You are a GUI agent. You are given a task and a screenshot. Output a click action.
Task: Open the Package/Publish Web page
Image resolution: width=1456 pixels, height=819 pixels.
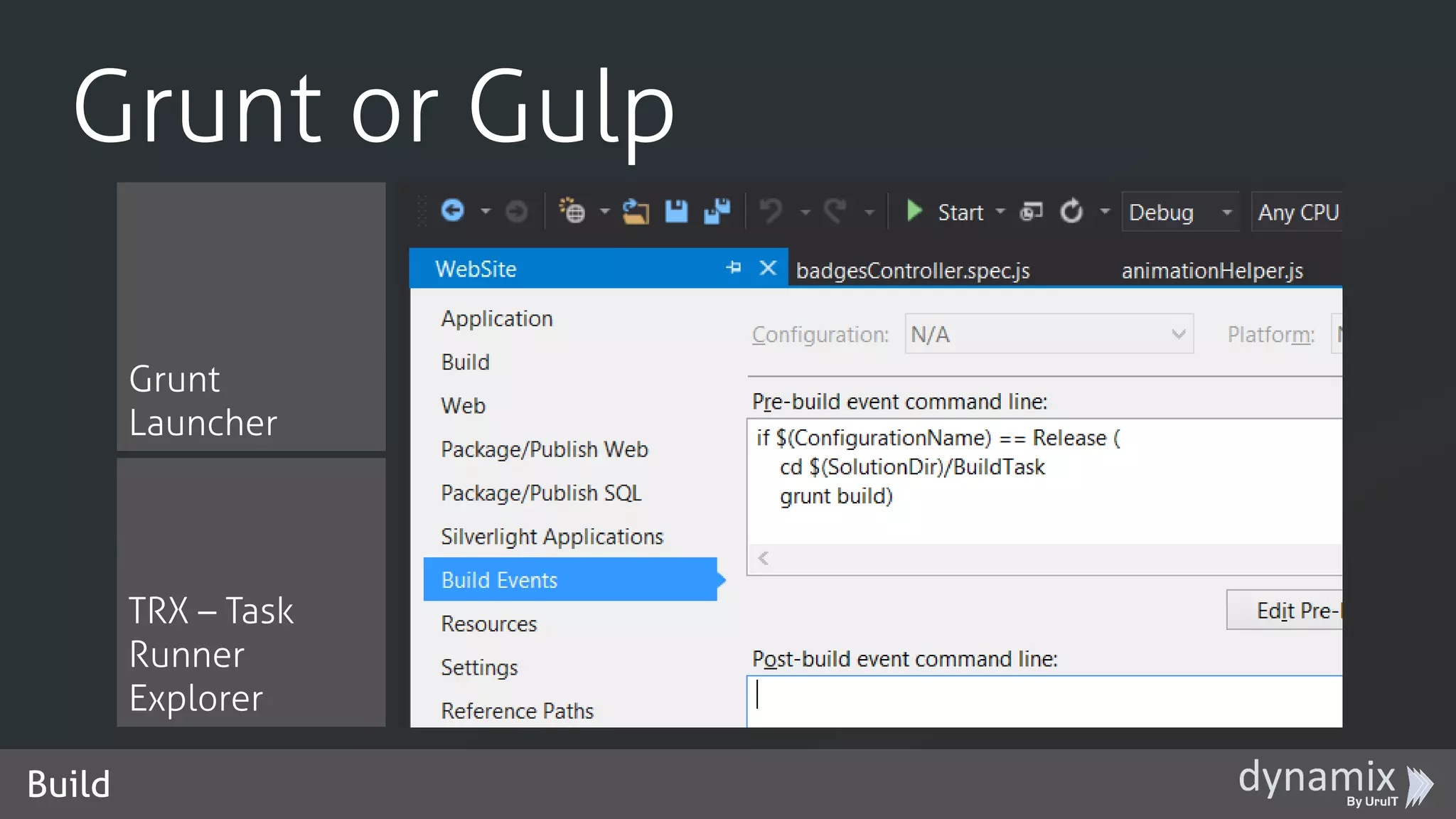545,449
